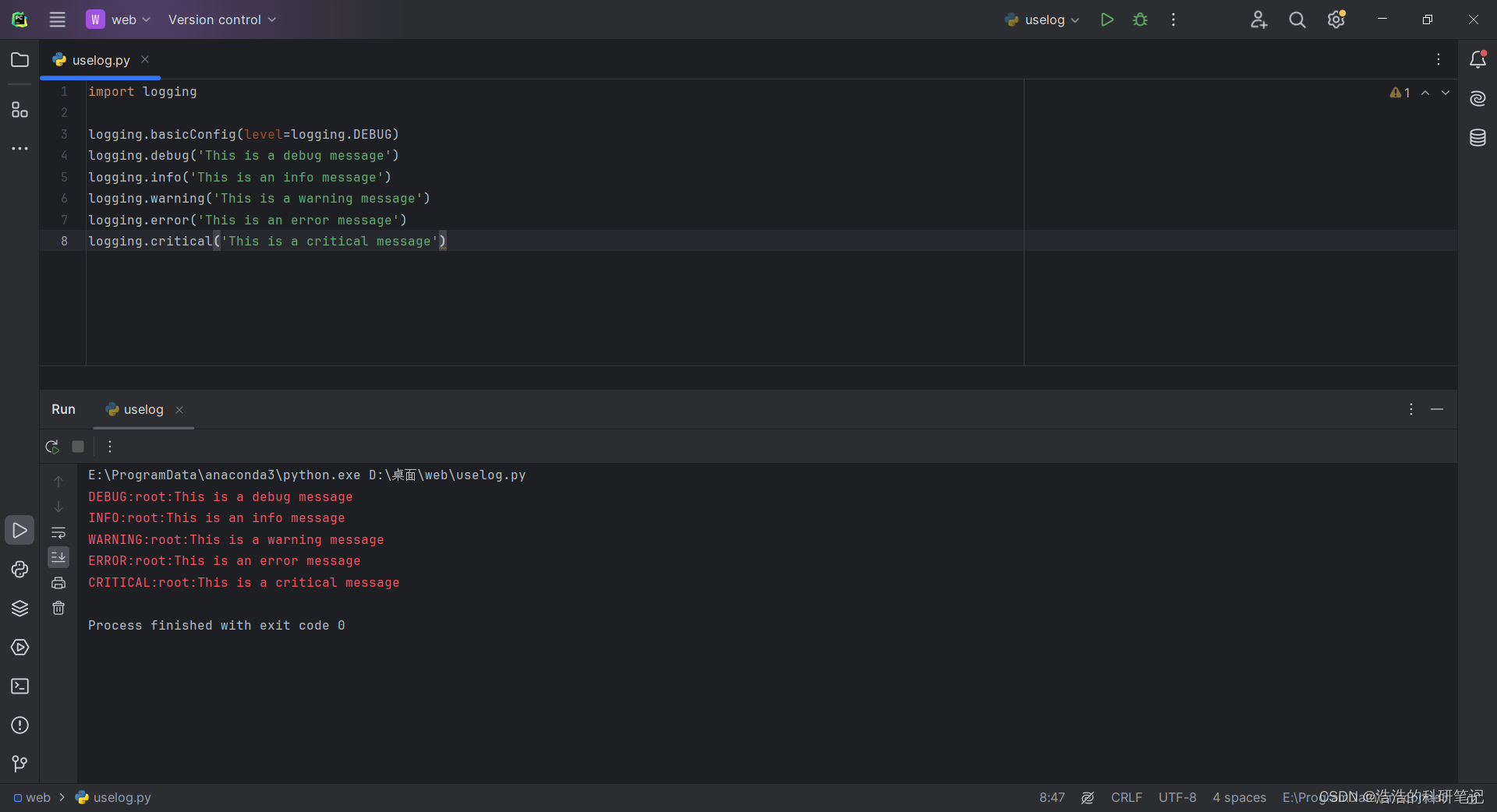Click 'Process finished with exit code 0' text
This screenshot has height=812, width=1497.
coord(217,625)
